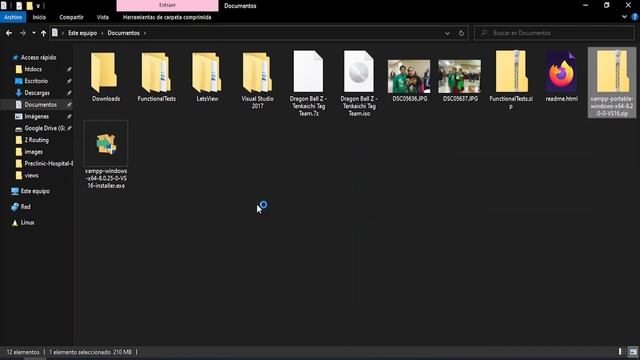Open Descargas in the sidebar
This screenshot has height=360, width=640.
[x=37, y=93]
